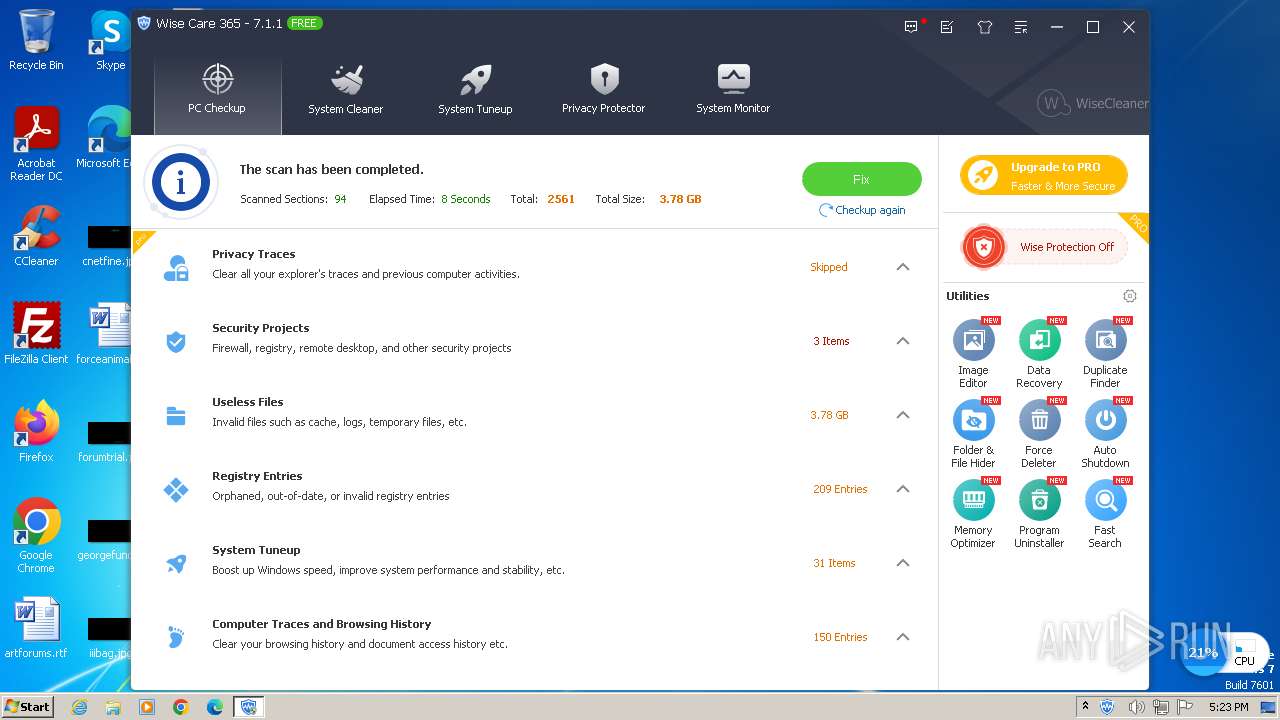The width and height of the screenshot is (1280, 720).
Task: Click the 'Skipped' privacy traces status
Action: point(829,267)
